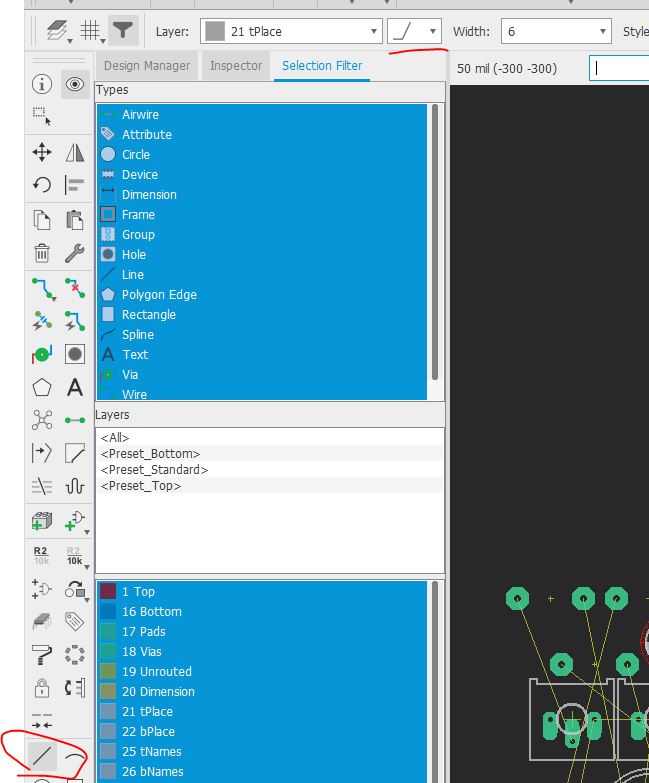Viewport: 649px width, 783px height.
Task: Select the 18 Vias layer row
Action: tap(262, 651)
